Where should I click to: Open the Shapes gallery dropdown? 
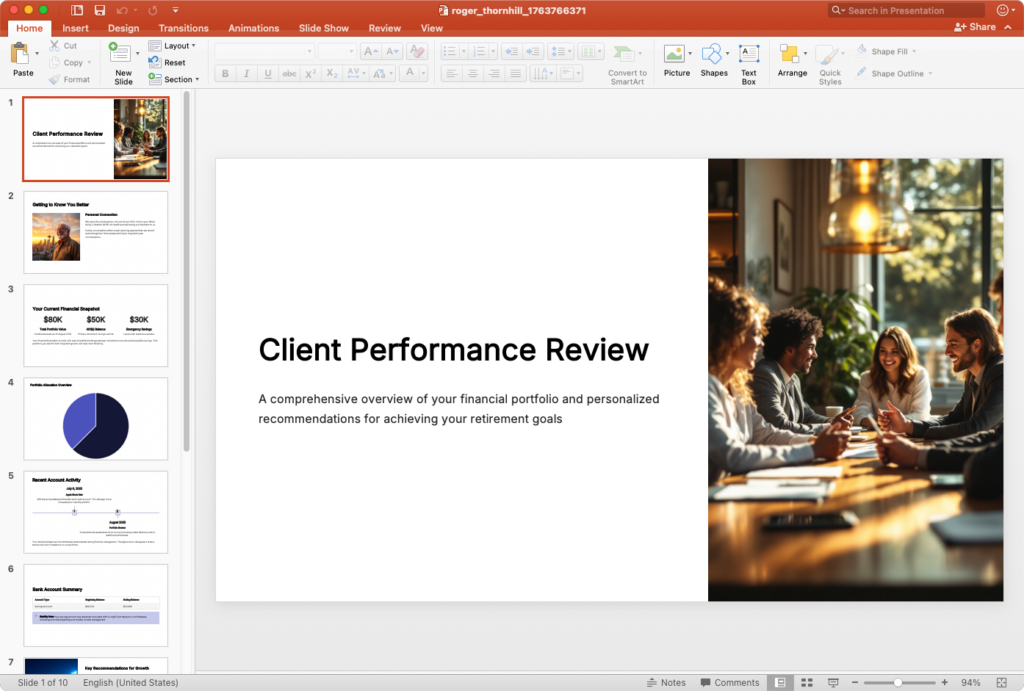(x=714, y=56)
